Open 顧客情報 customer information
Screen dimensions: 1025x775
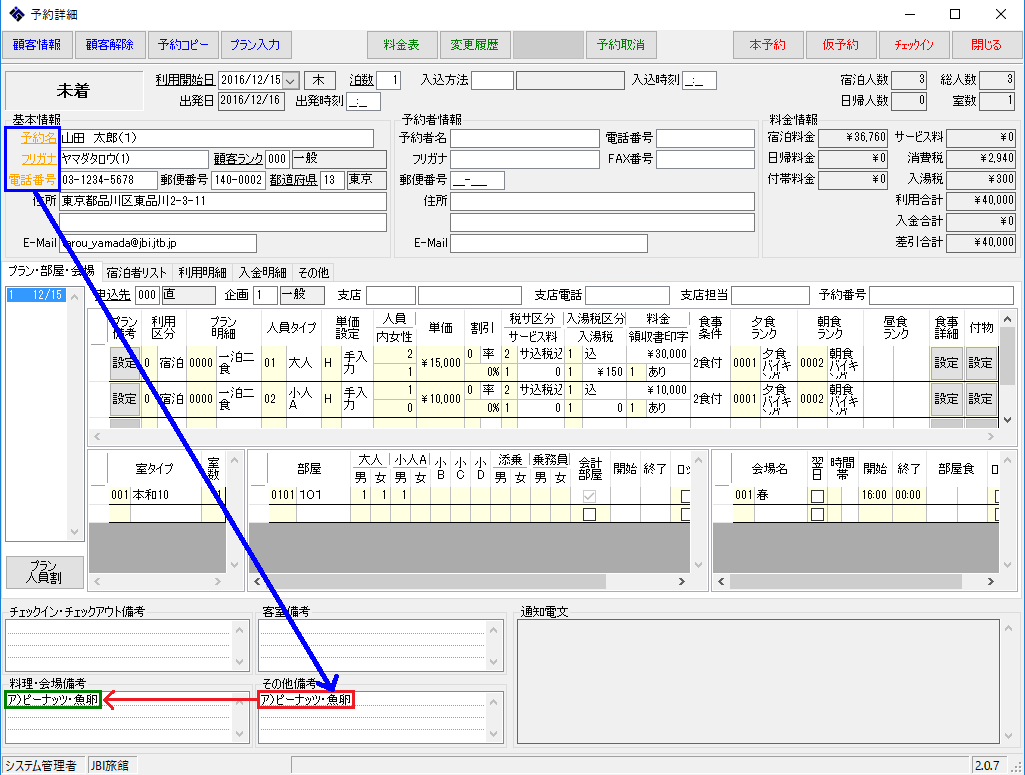(37, 45)
